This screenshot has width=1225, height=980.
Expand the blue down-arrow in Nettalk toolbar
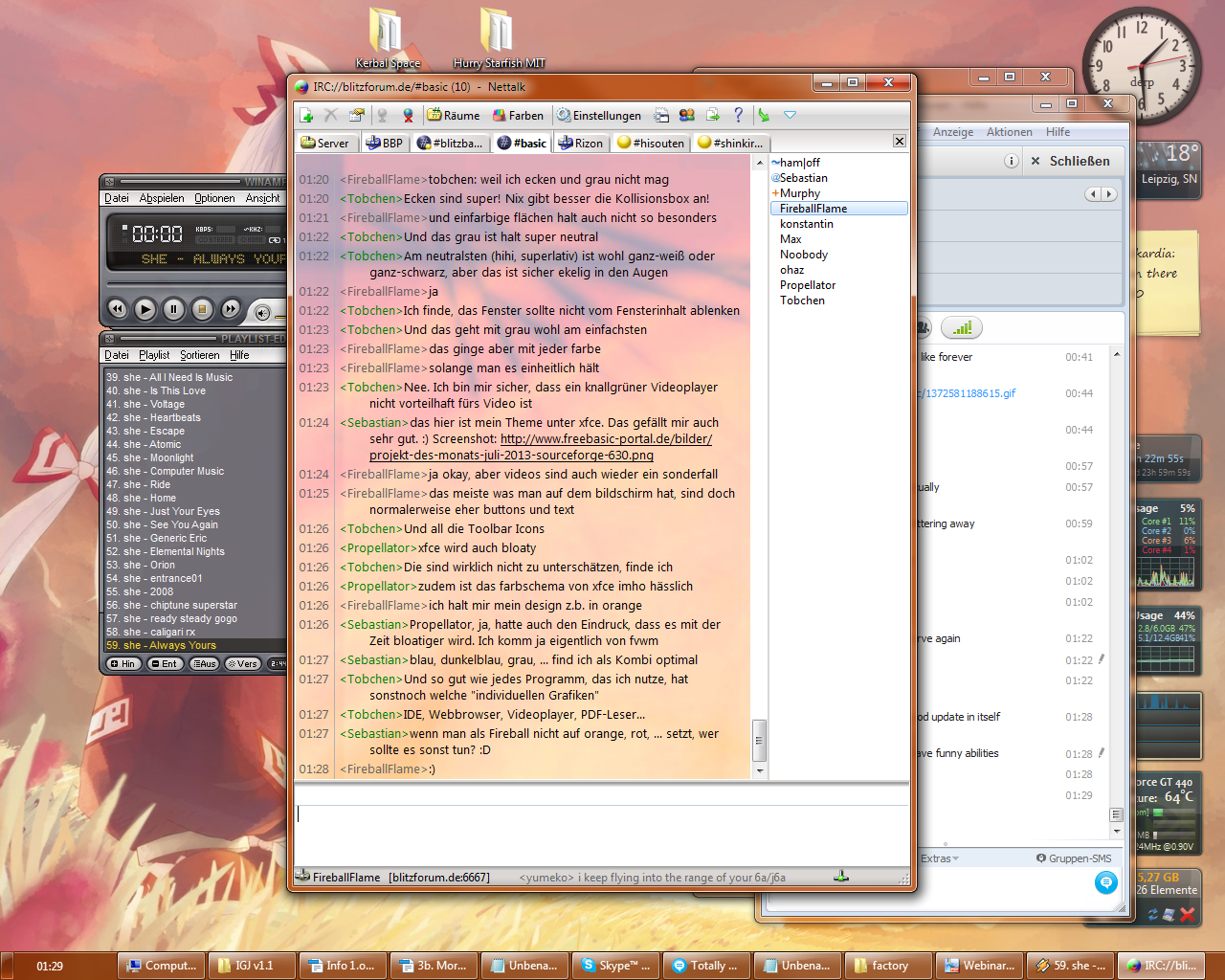coord(790,115)
